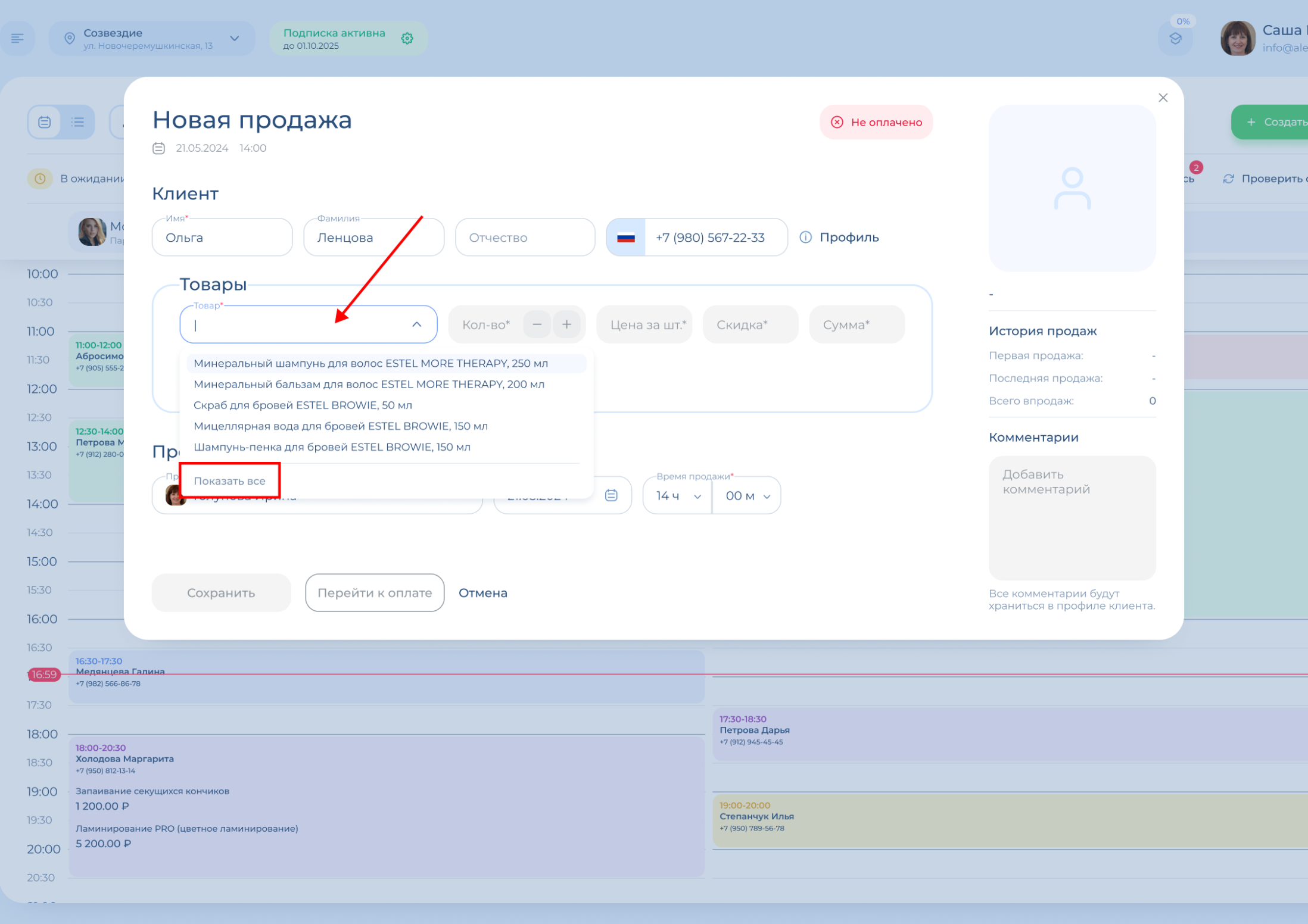
Task: Select Скраб для бровей ESTEL BROWIE
Action: [303, 405]
